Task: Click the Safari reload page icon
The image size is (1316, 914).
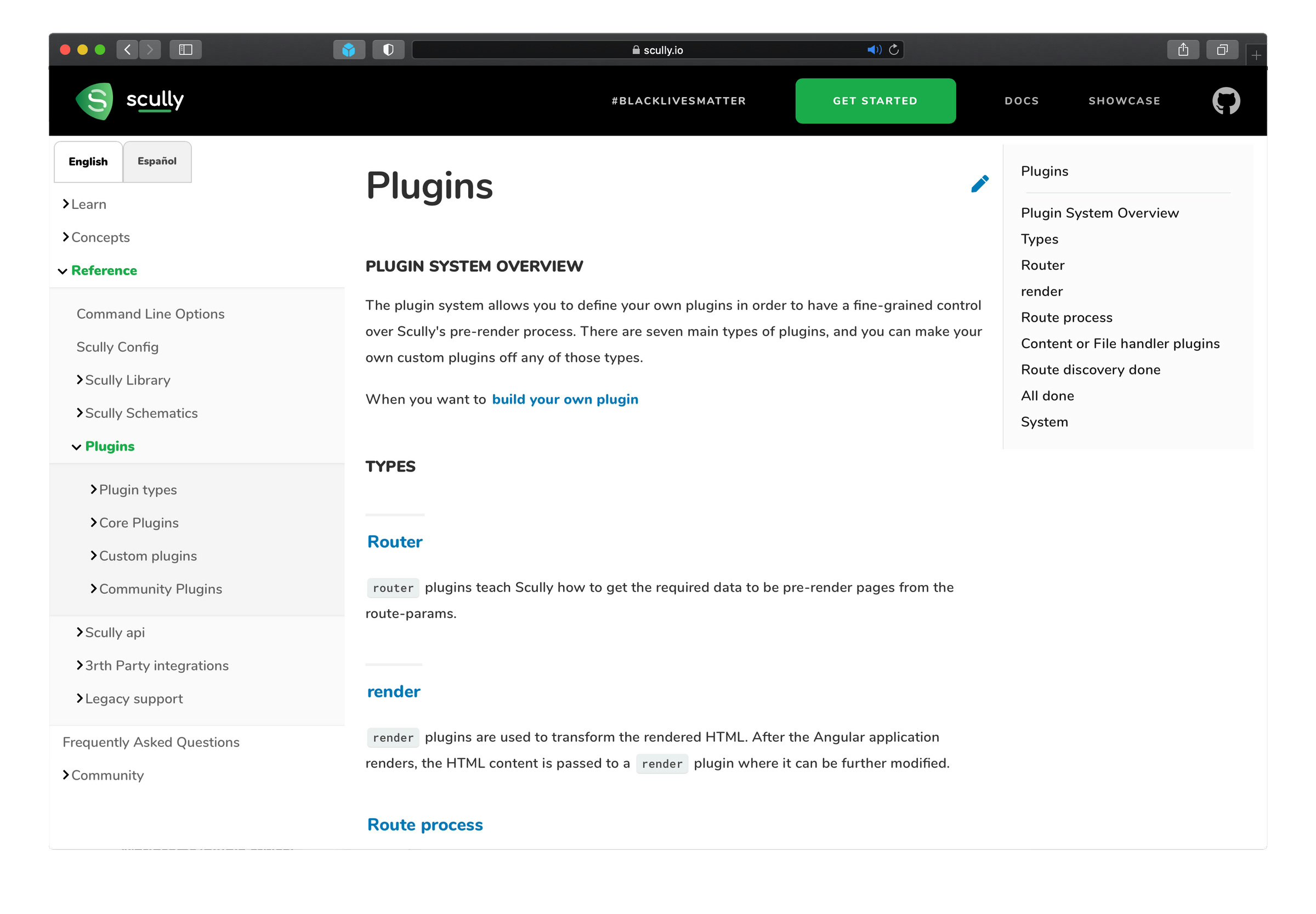Action: (893, 50)
